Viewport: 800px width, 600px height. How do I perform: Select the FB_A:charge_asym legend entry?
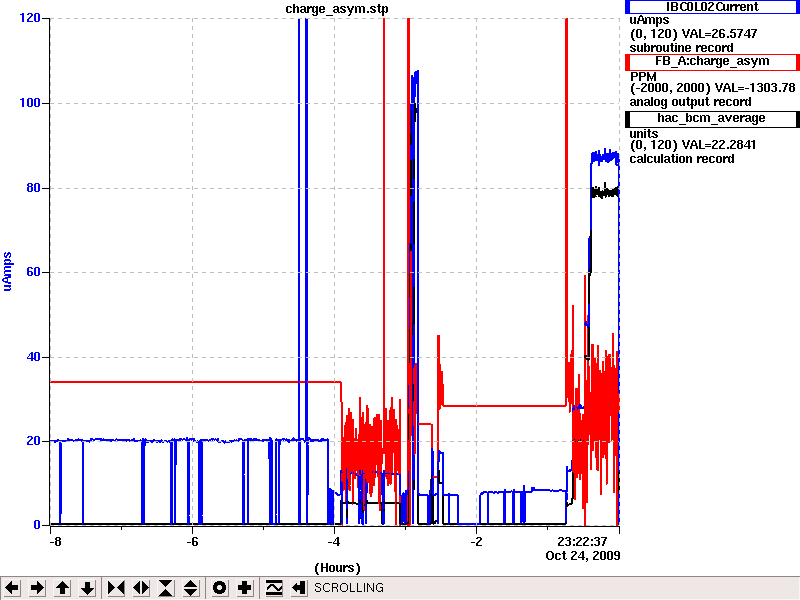tap(712, 62)
